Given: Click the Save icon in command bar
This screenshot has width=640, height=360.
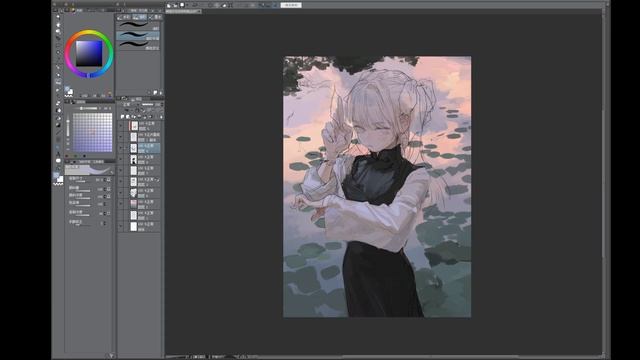Looking at the screenshot, I should (x=182, y=5).
